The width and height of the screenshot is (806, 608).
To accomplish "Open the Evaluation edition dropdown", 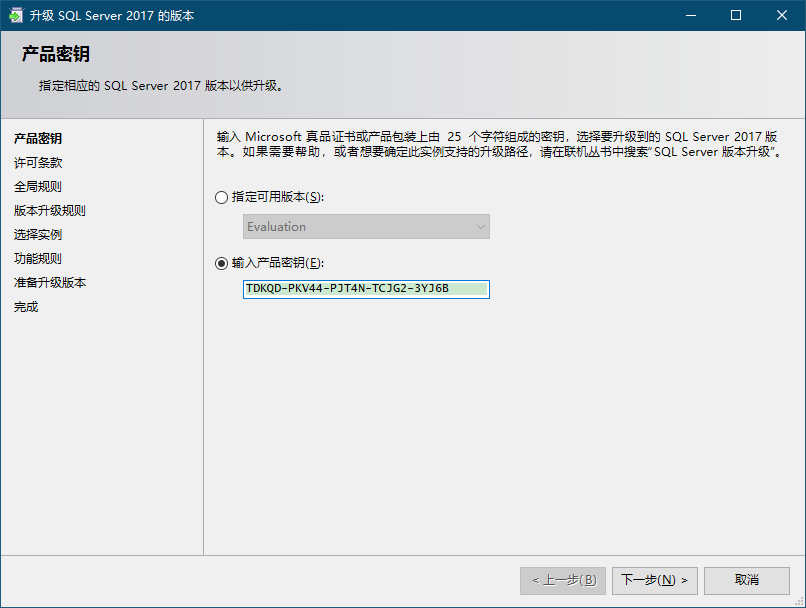I will (x=365, y=227).
